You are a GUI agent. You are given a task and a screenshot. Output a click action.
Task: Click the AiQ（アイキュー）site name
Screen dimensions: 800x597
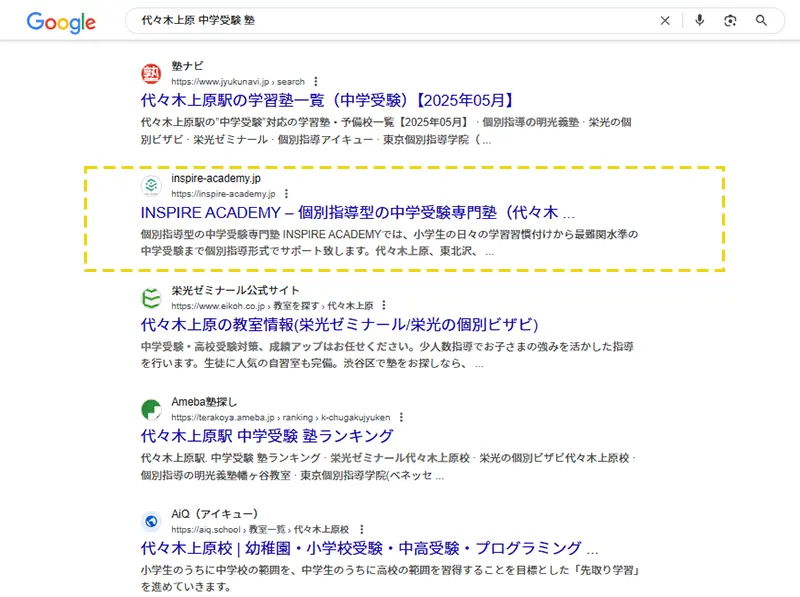[x=215, y=514]
